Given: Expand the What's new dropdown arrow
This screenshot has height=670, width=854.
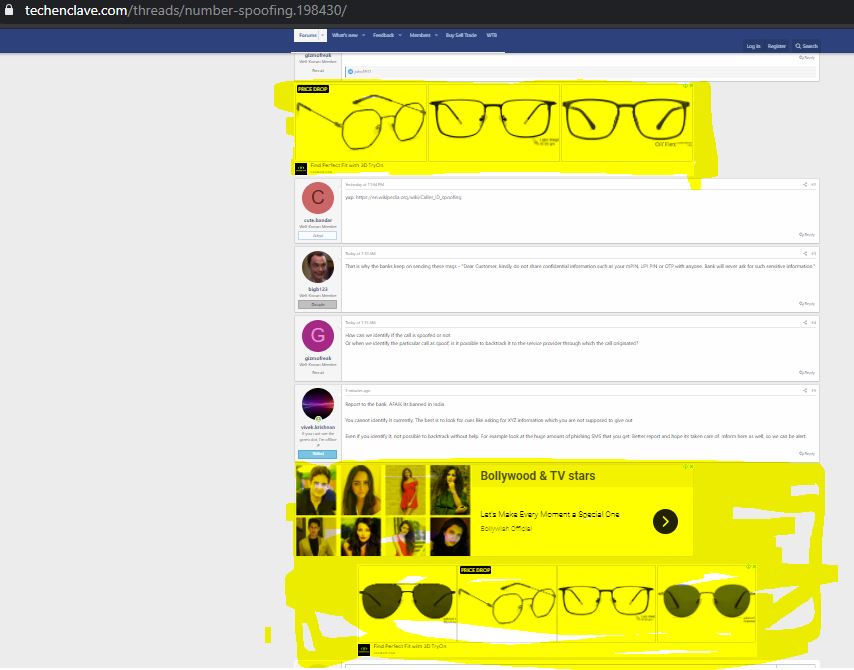Looking at the screenshot, I should coord(363,35).
